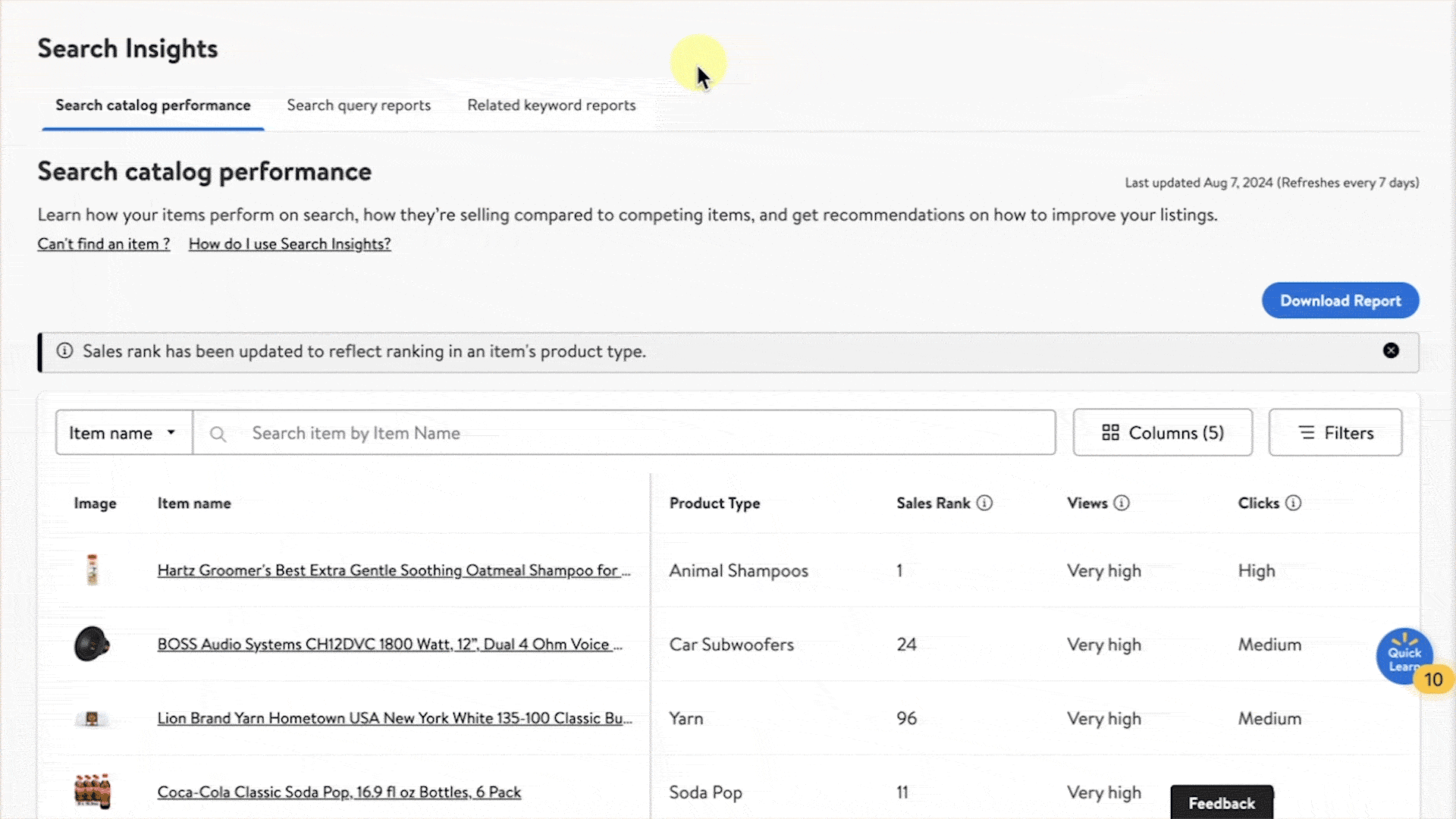
Task: Open Hartz shampoo product thumbnail
Action: (93, 570)
